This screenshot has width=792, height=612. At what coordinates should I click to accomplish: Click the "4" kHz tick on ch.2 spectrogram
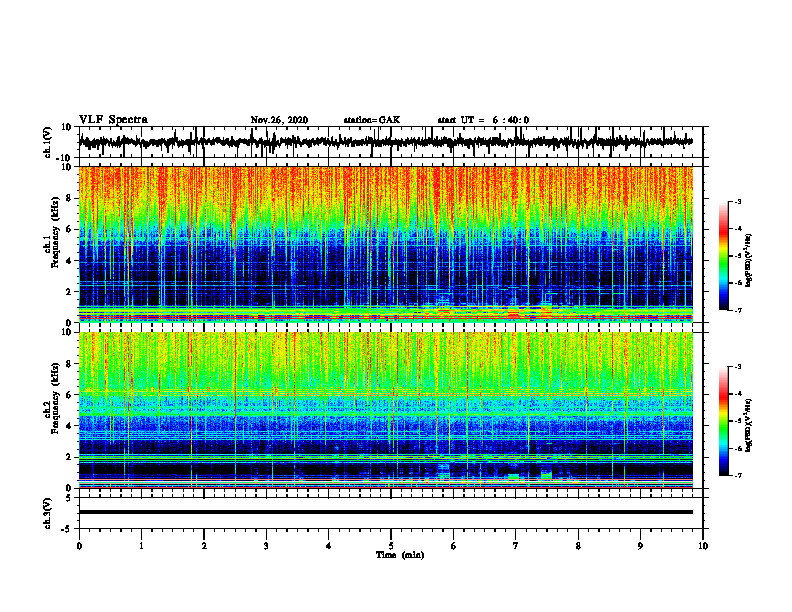coord(70,427)
